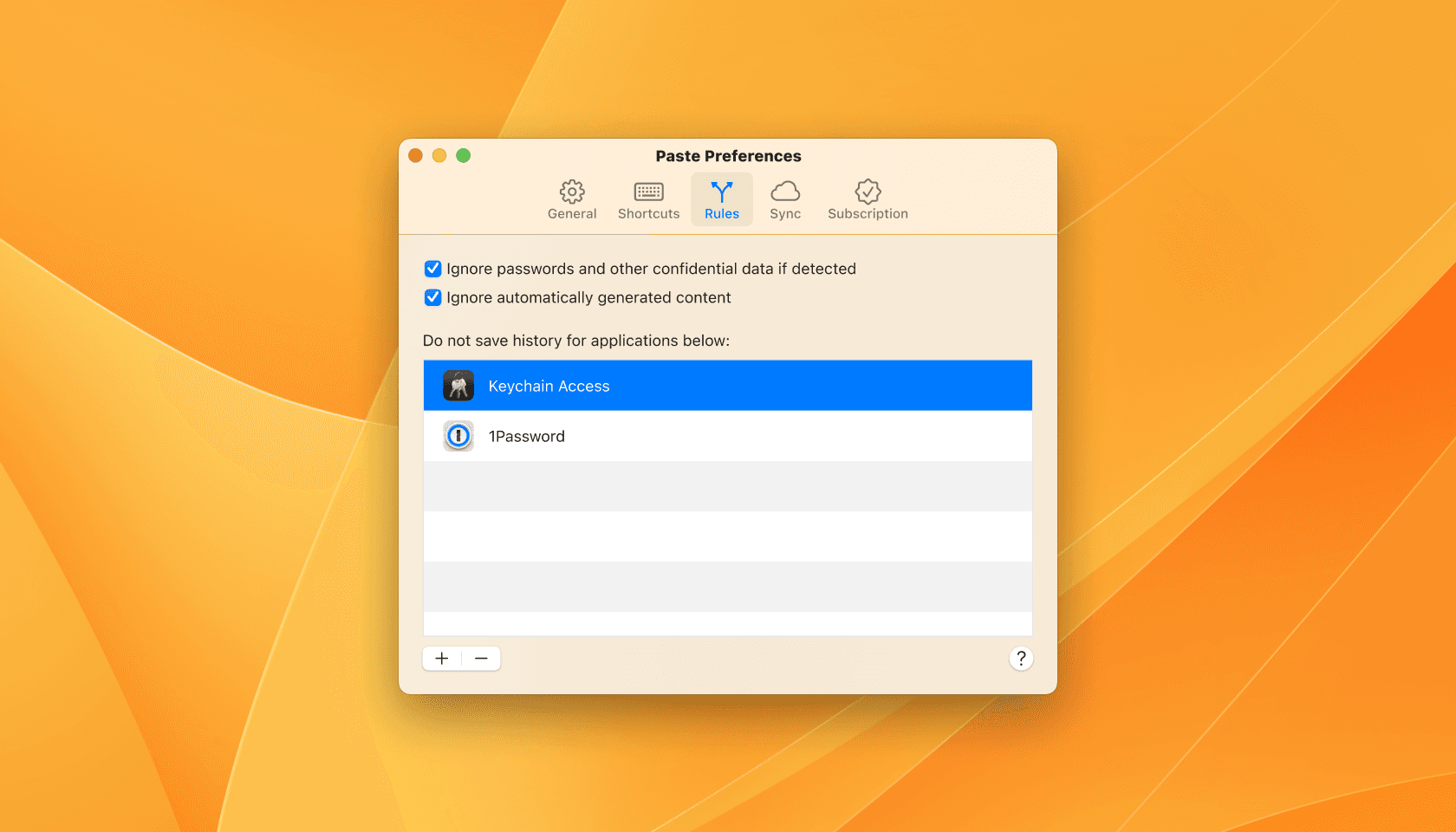Zoom the window with the green button
The image size is (1456, 832).
pyautogui.click(x=464, y=156)
